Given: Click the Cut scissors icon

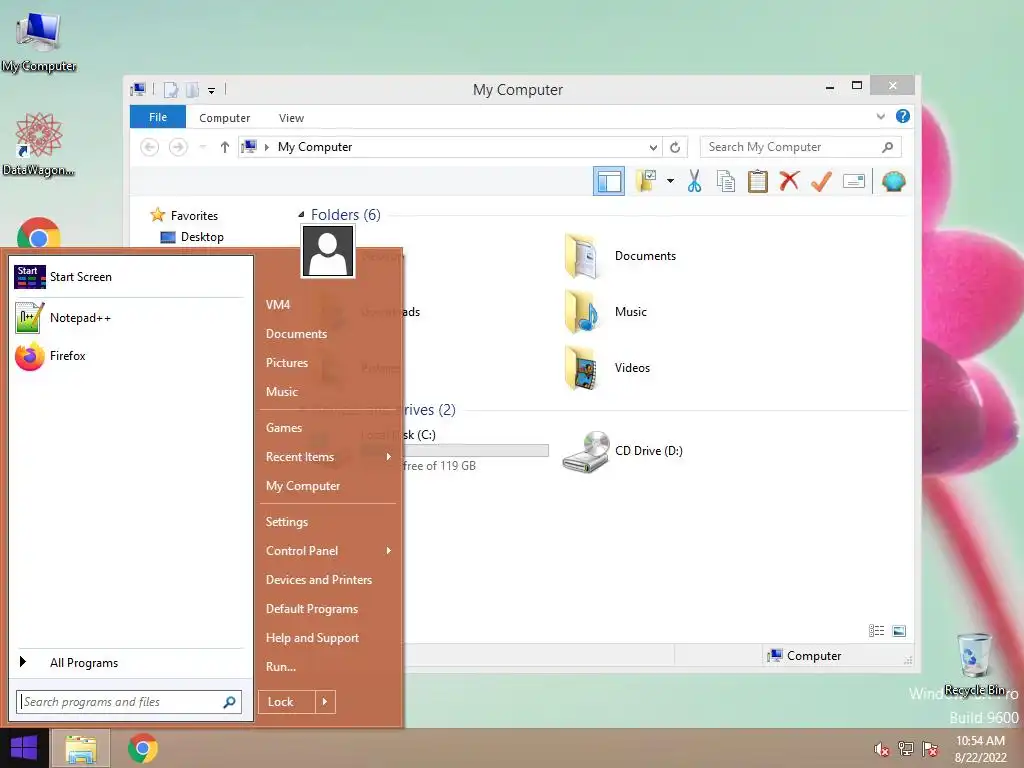Looking at the screenshot, I should coord(694,182).
